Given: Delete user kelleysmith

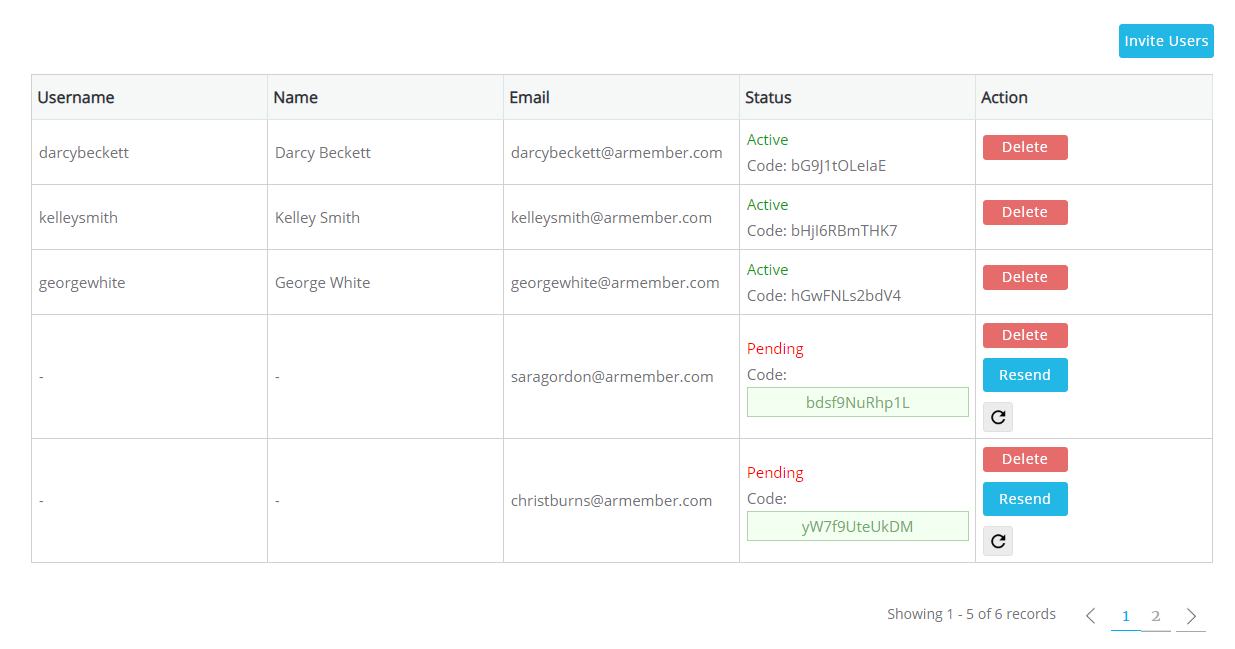Looking at the screenshot, I should tap(1025, 212).
